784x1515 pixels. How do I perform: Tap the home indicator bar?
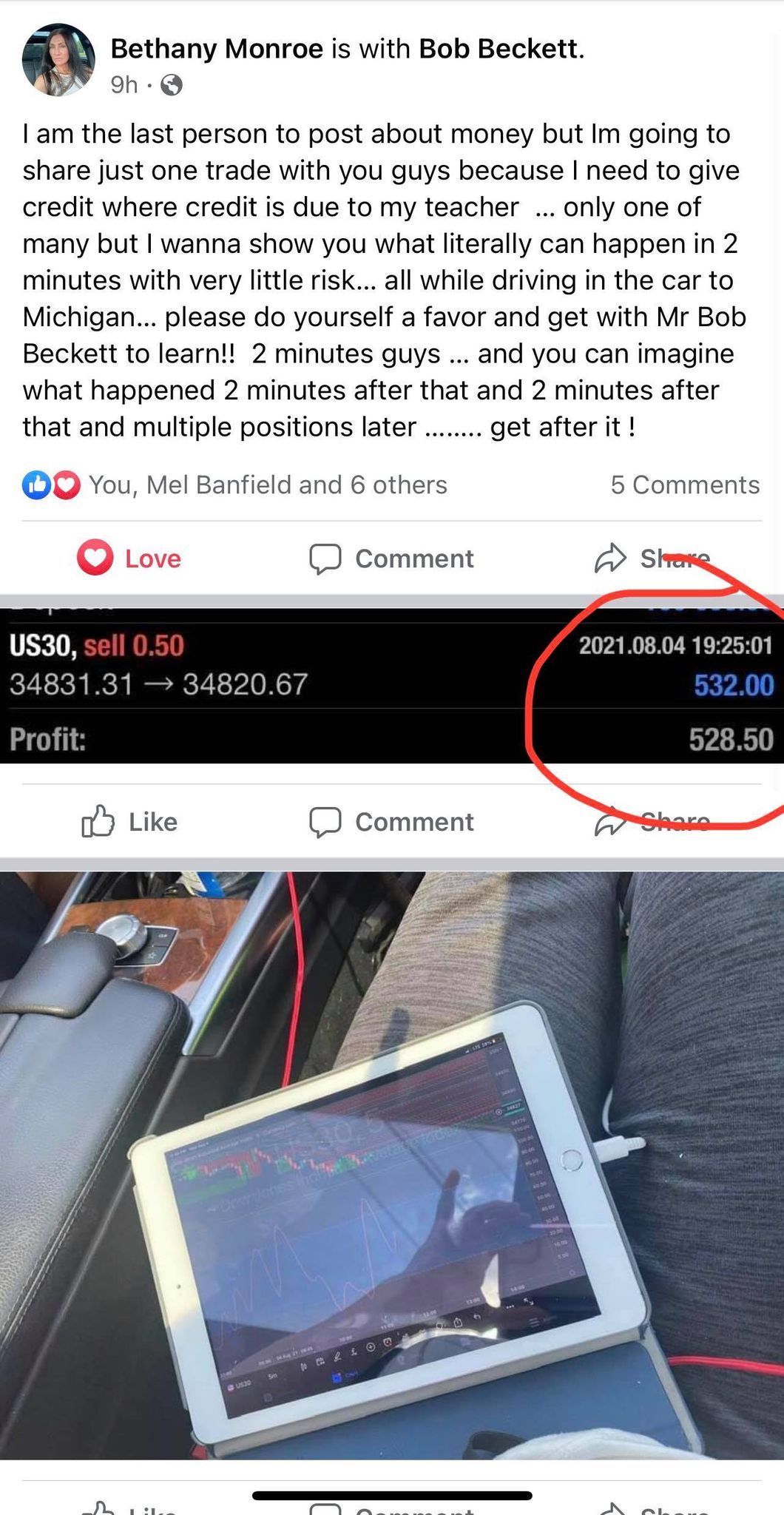[392, 1496]
